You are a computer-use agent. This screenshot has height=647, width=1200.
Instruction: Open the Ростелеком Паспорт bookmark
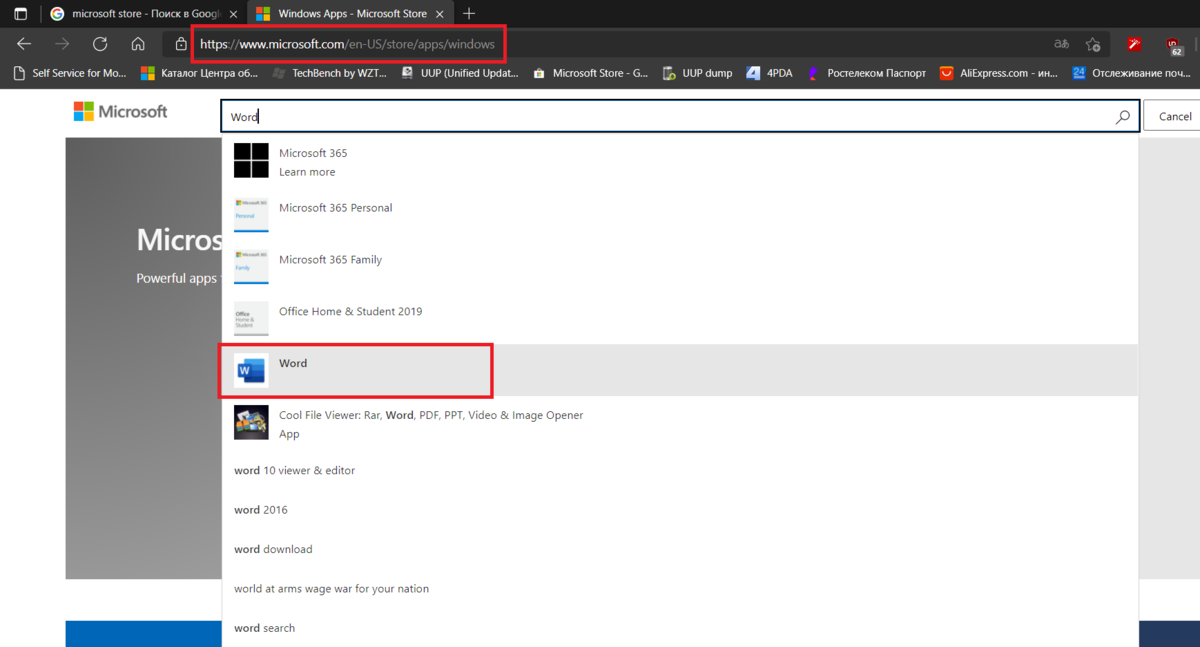(866, 73)
